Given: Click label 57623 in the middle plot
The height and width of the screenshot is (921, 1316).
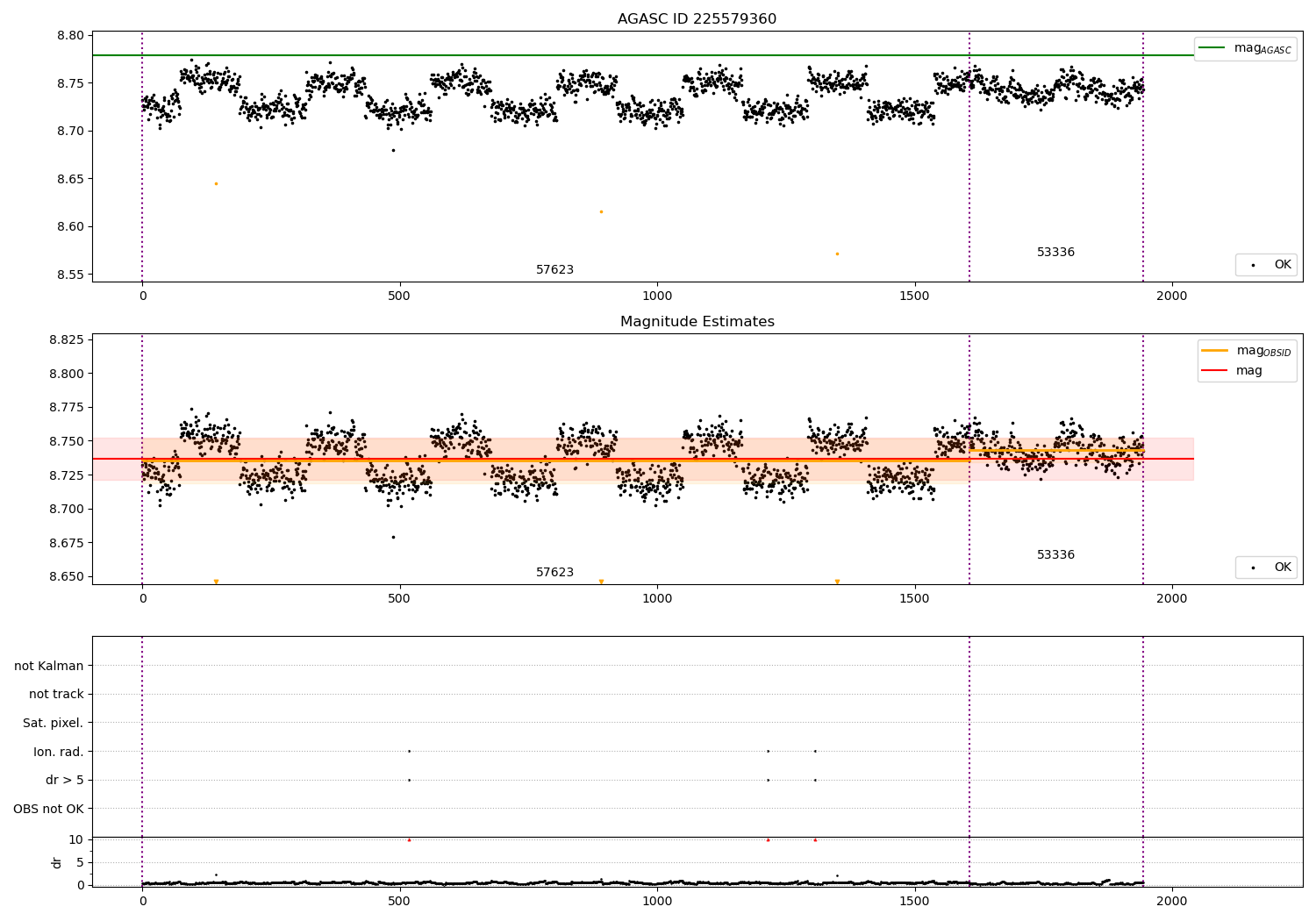Looking at the screenshot, I should [554, 573].
